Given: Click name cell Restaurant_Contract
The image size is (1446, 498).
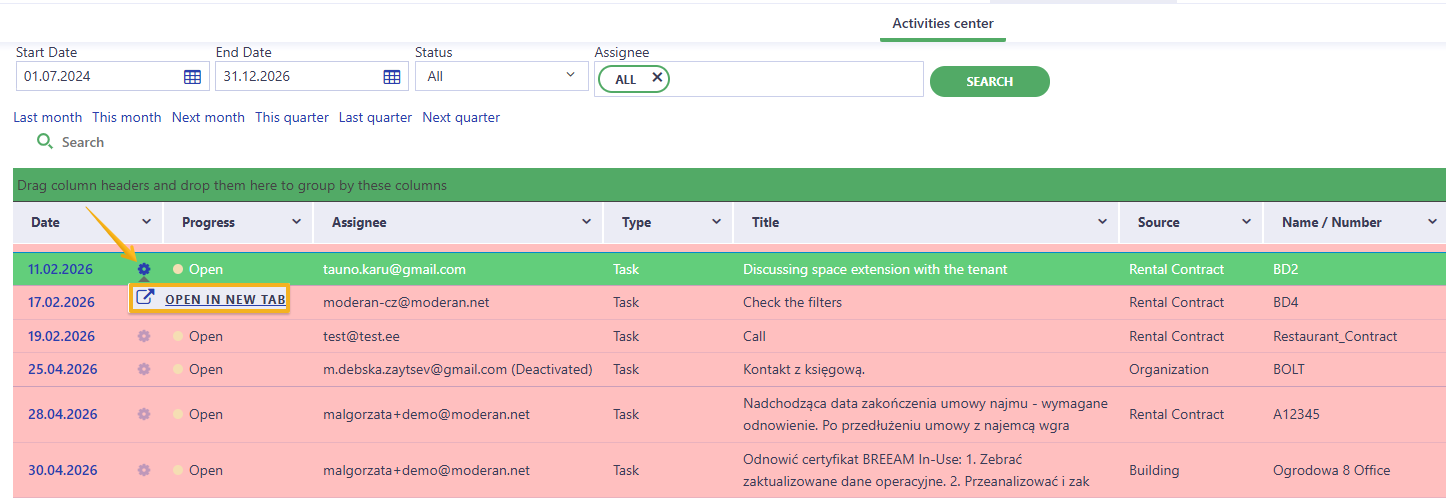Looking at the screenshot, I should (1335, 336).
